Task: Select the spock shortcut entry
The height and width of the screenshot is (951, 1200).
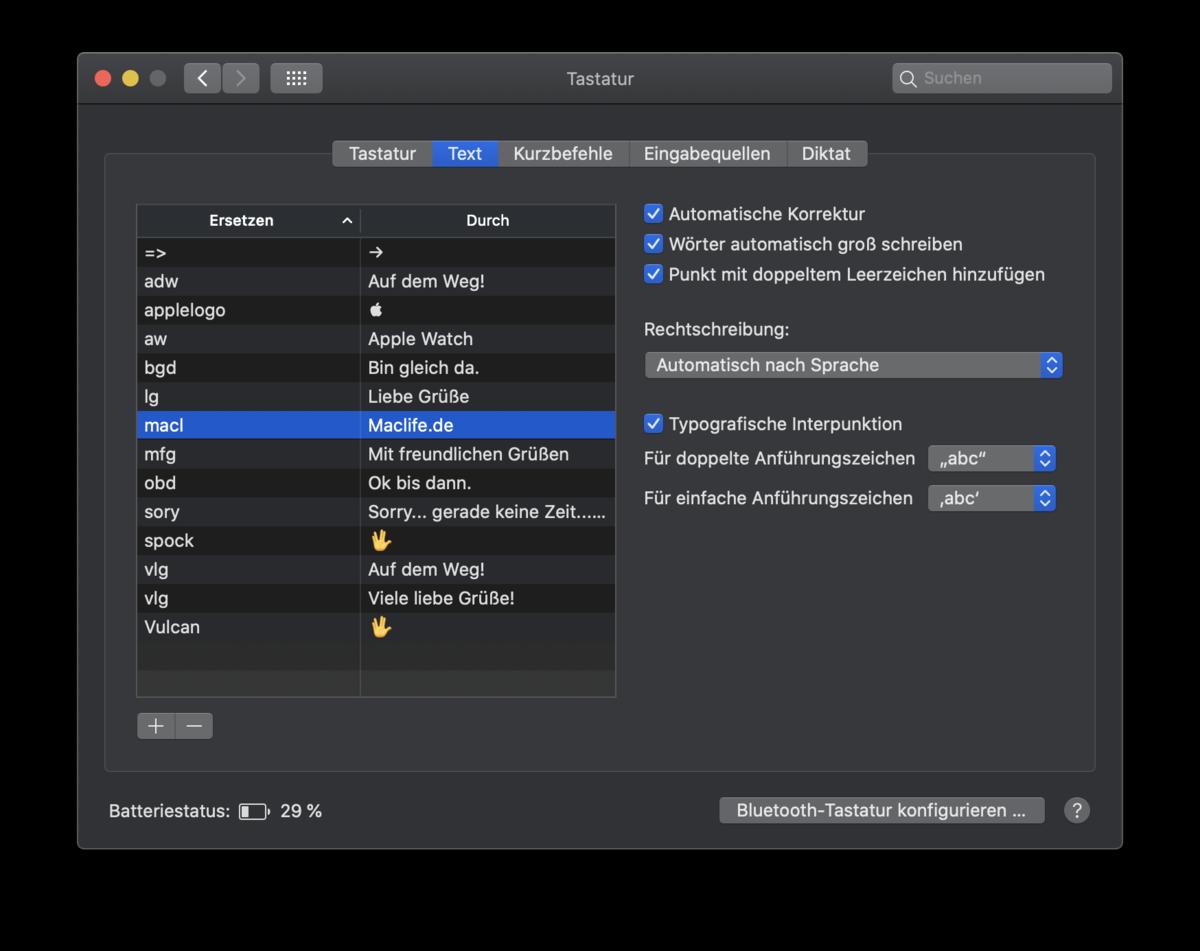Action: [376, 540]
